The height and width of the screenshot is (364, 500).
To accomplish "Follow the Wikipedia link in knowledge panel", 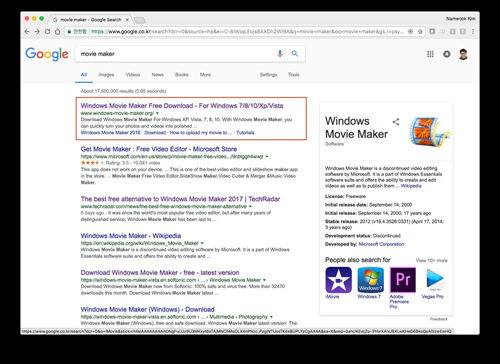I will pos(411,186).
